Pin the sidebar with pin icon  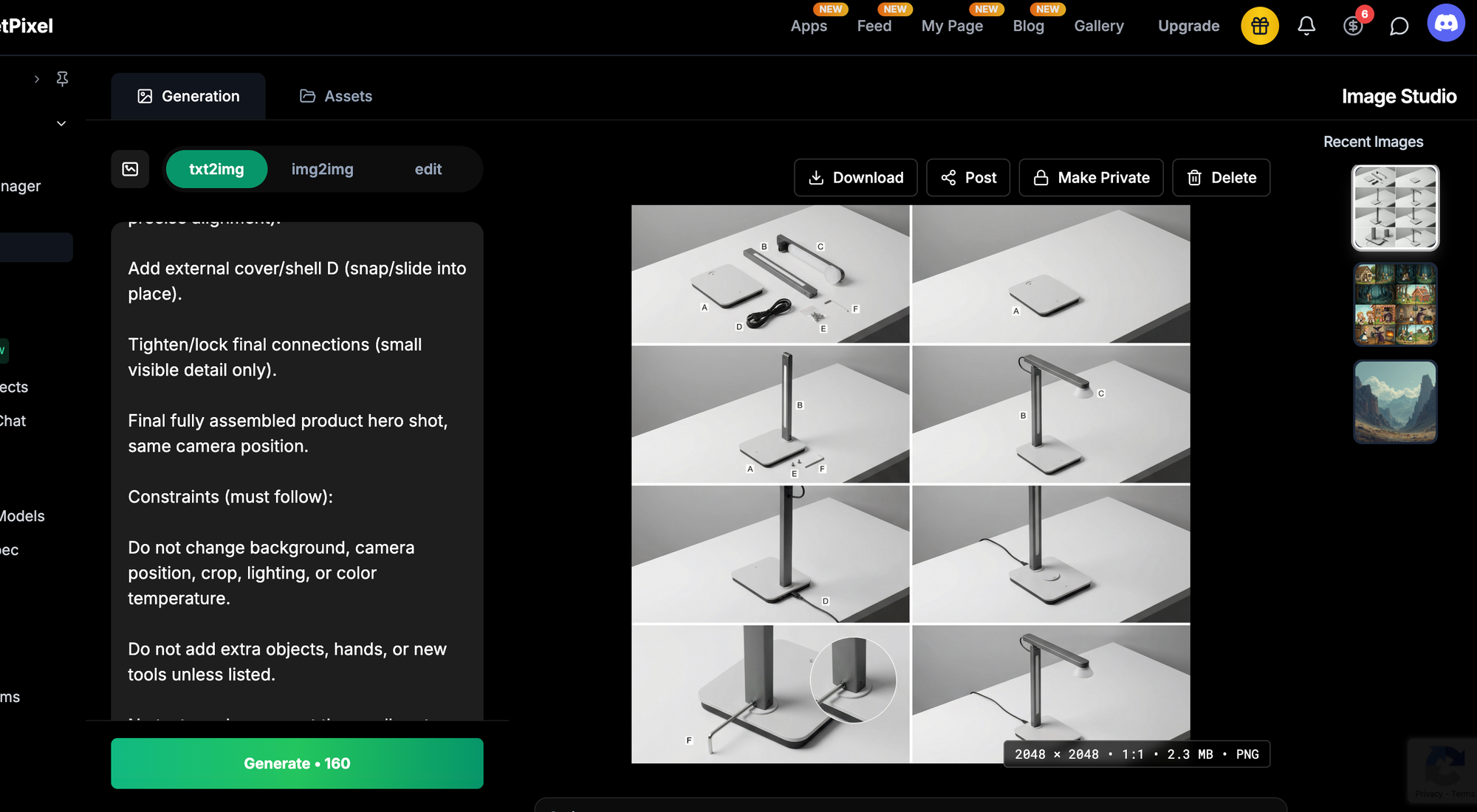point(62,78)
